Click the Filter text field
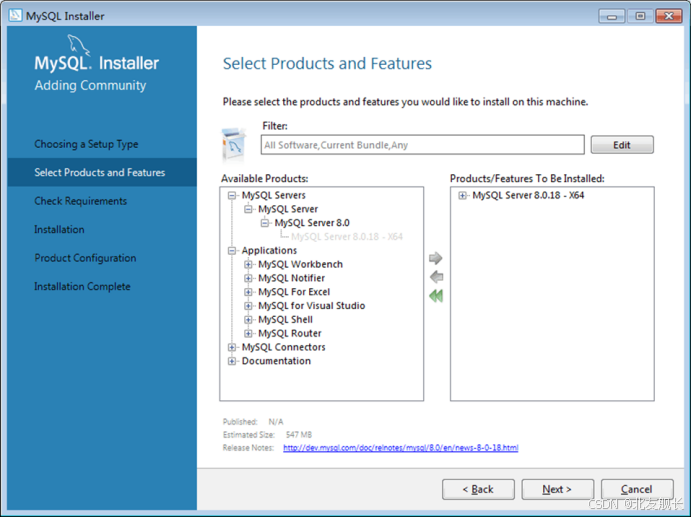The image size is (692, 518). click(x=422, y=145)
